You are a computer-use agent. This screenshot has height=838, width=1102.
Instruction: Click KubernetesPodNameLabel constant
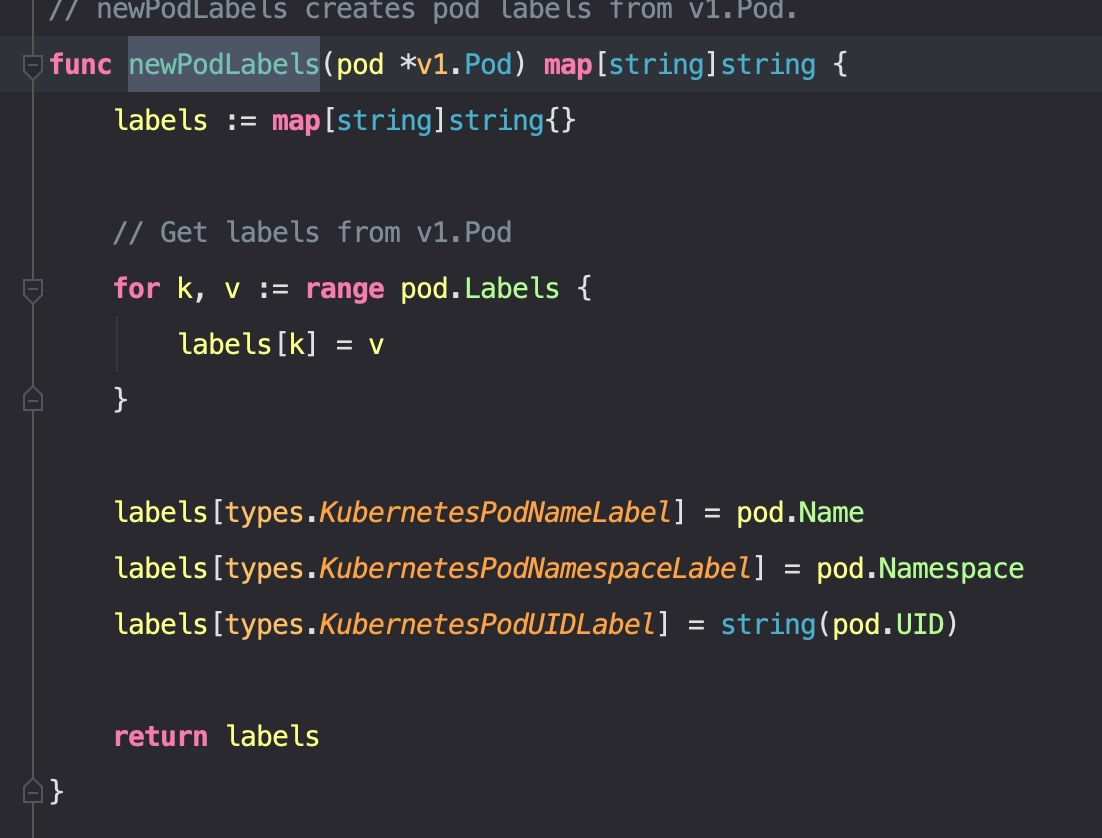coord(495,513)
